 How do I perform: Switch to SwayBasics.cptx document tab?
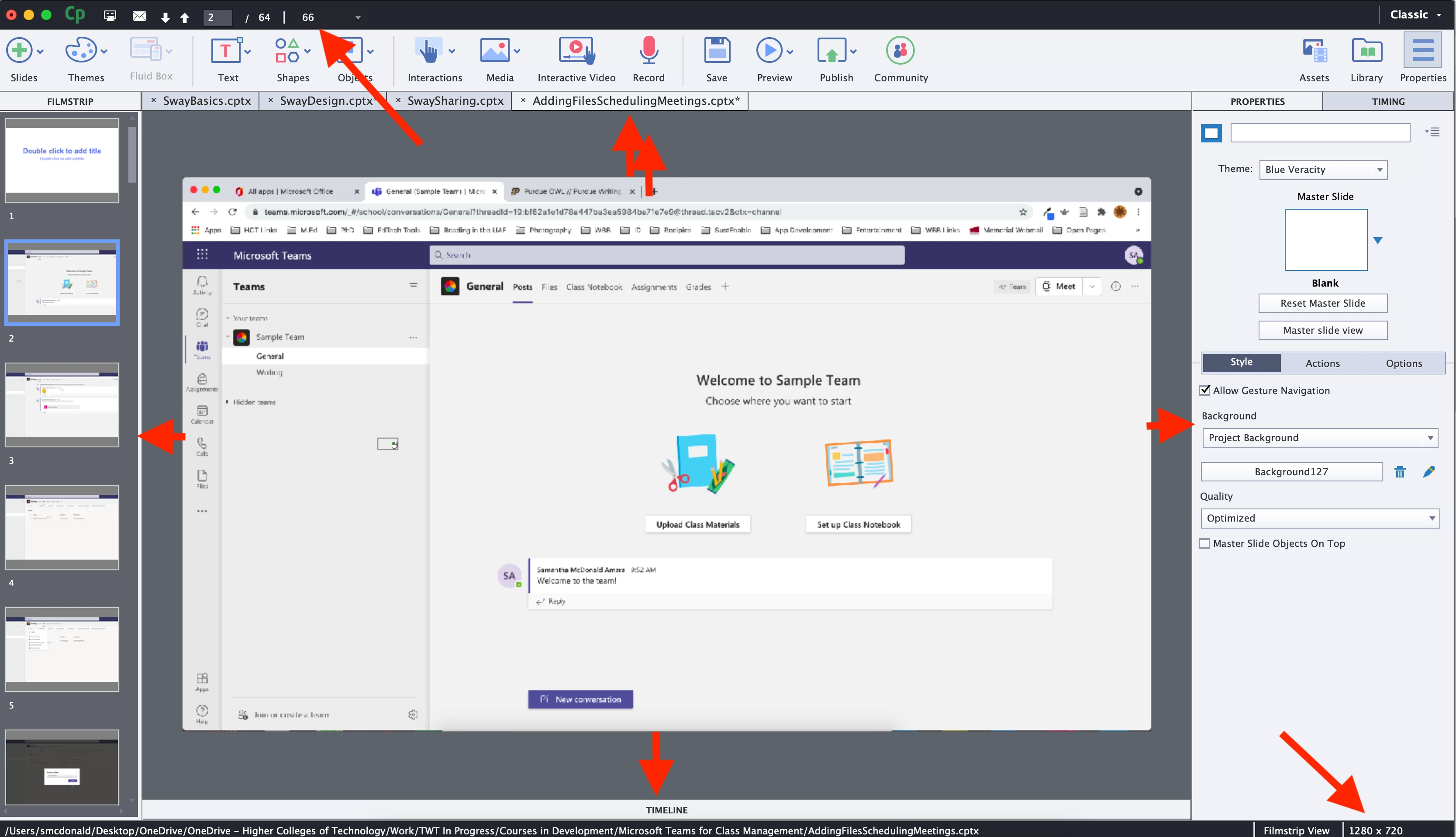[207, 100]
